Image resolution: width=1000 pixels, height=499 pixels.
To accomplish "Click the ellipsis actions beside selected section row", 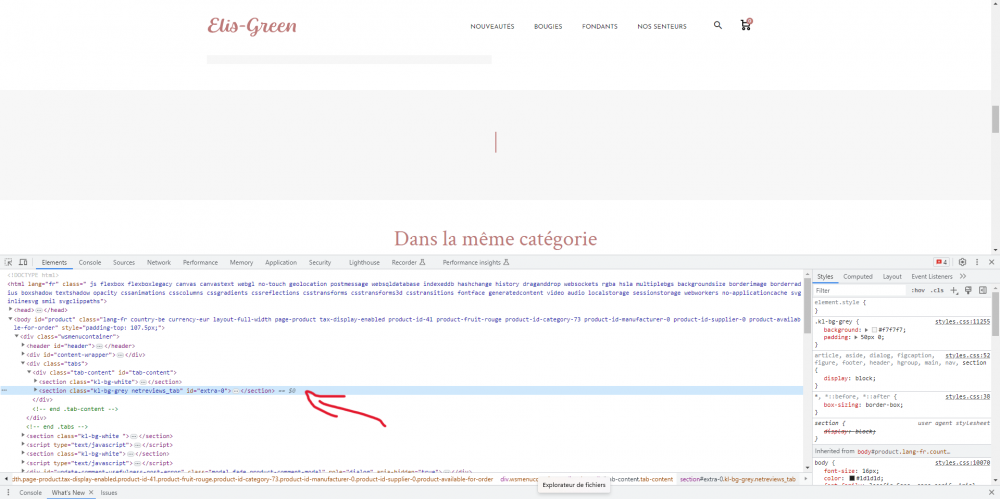I will (5, 390).
